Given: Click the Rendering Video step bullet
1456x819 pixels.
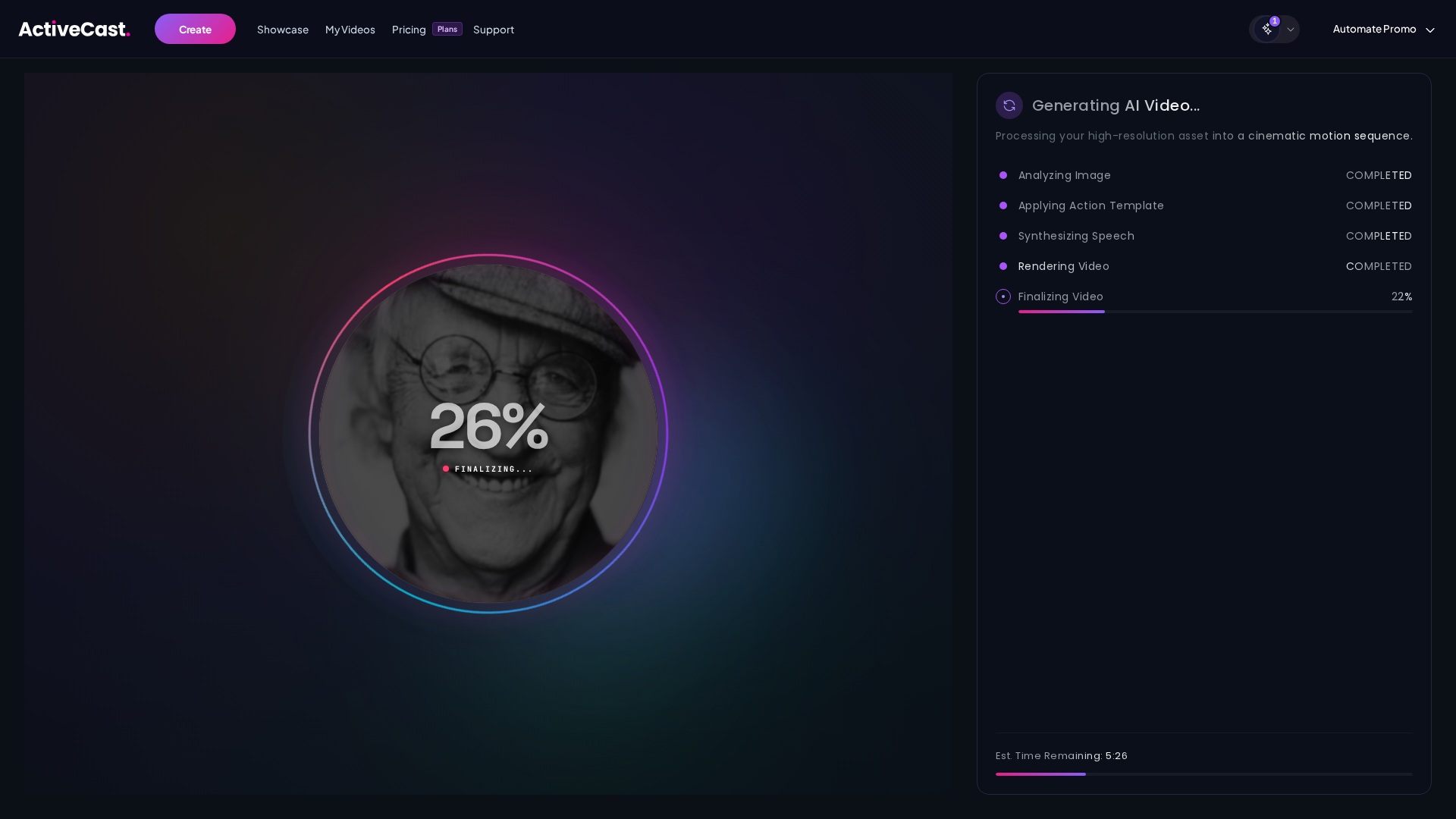Looking at the screenshot, I should click(1003, 266).
